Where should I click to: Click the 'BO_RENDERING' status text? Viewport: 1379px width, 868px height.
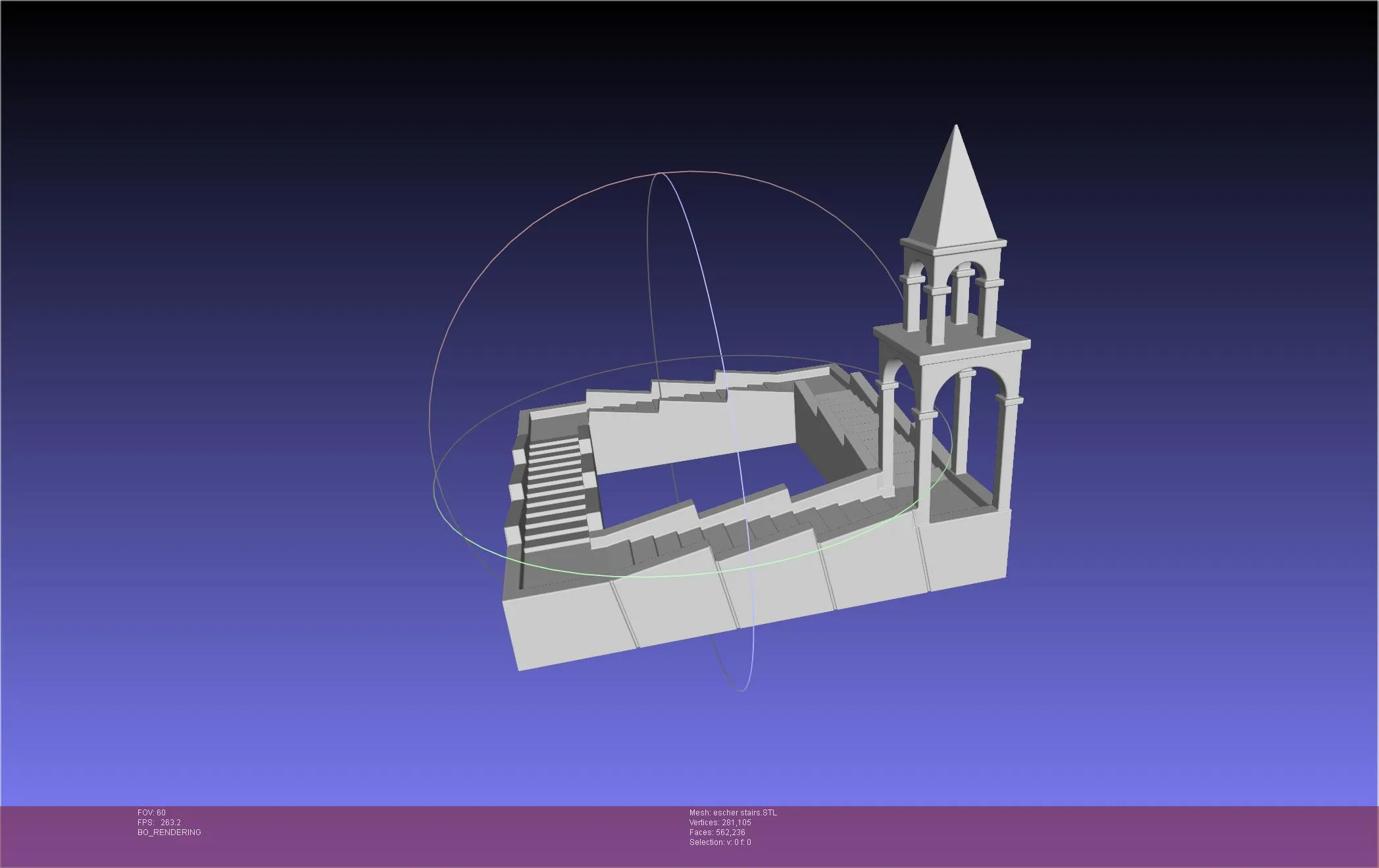pos(169,832)
